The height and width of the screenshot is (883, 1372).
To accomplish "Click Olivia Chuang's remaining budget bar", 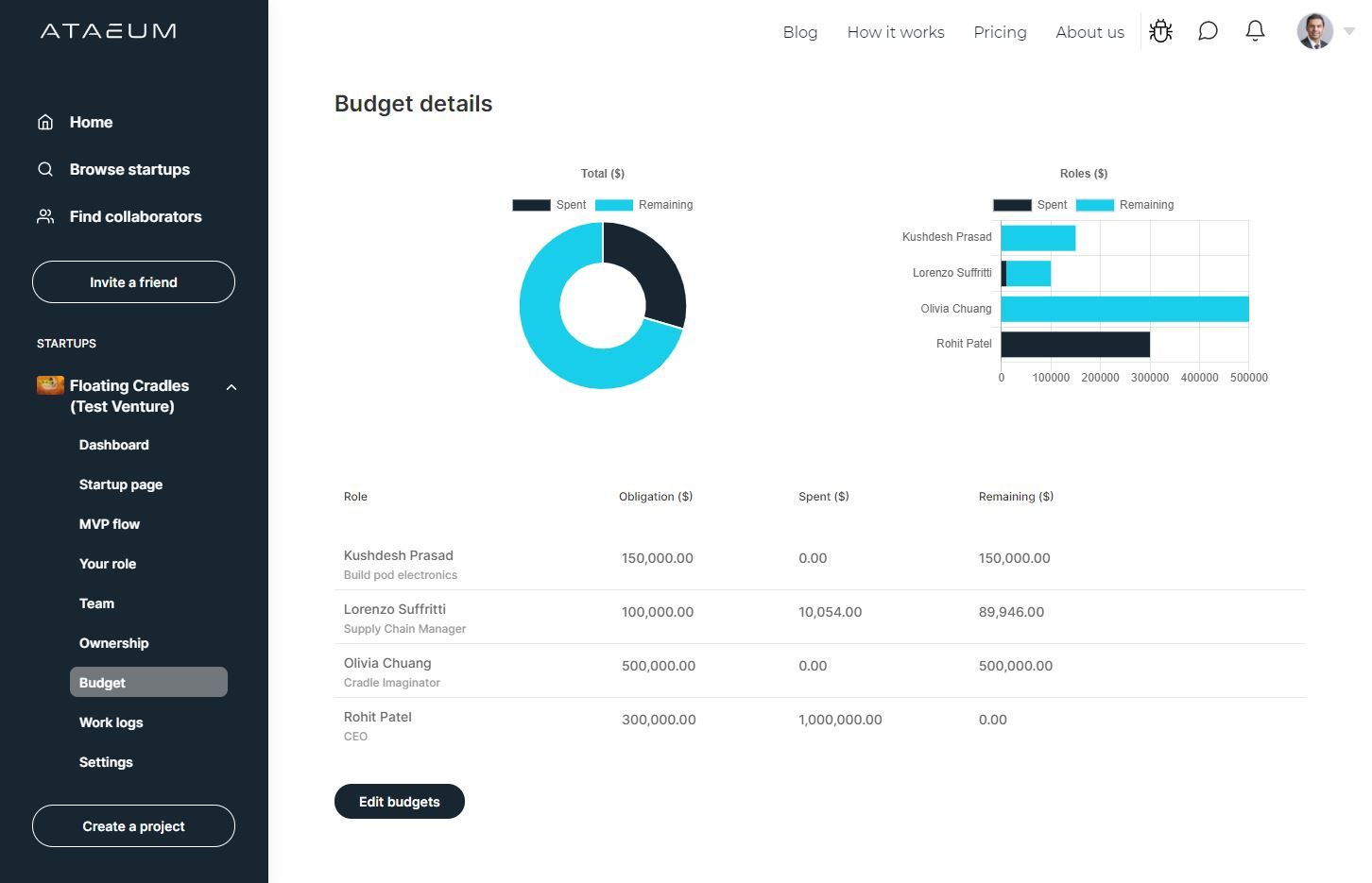I will [1124, 309].
